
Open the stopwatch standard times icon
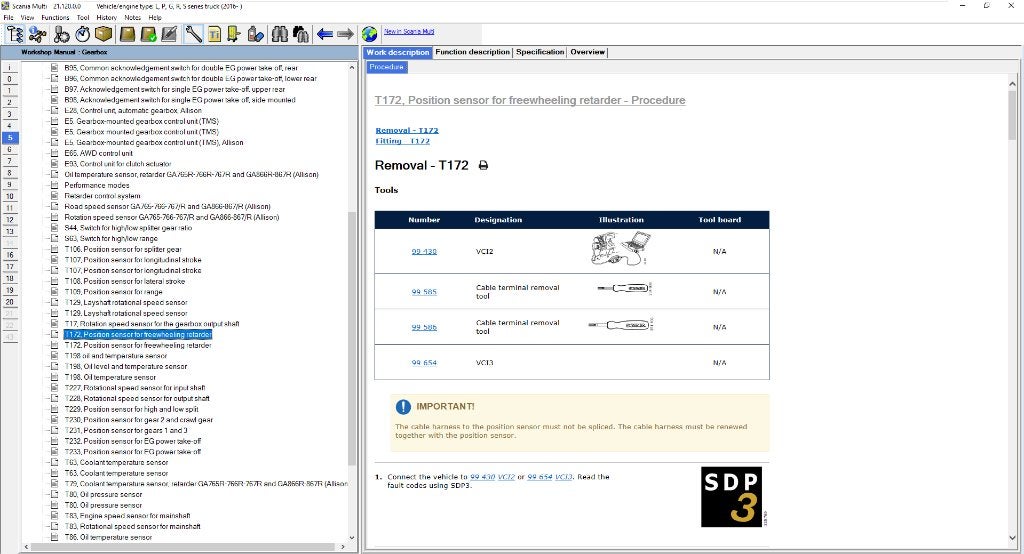(x=82, y=34)
